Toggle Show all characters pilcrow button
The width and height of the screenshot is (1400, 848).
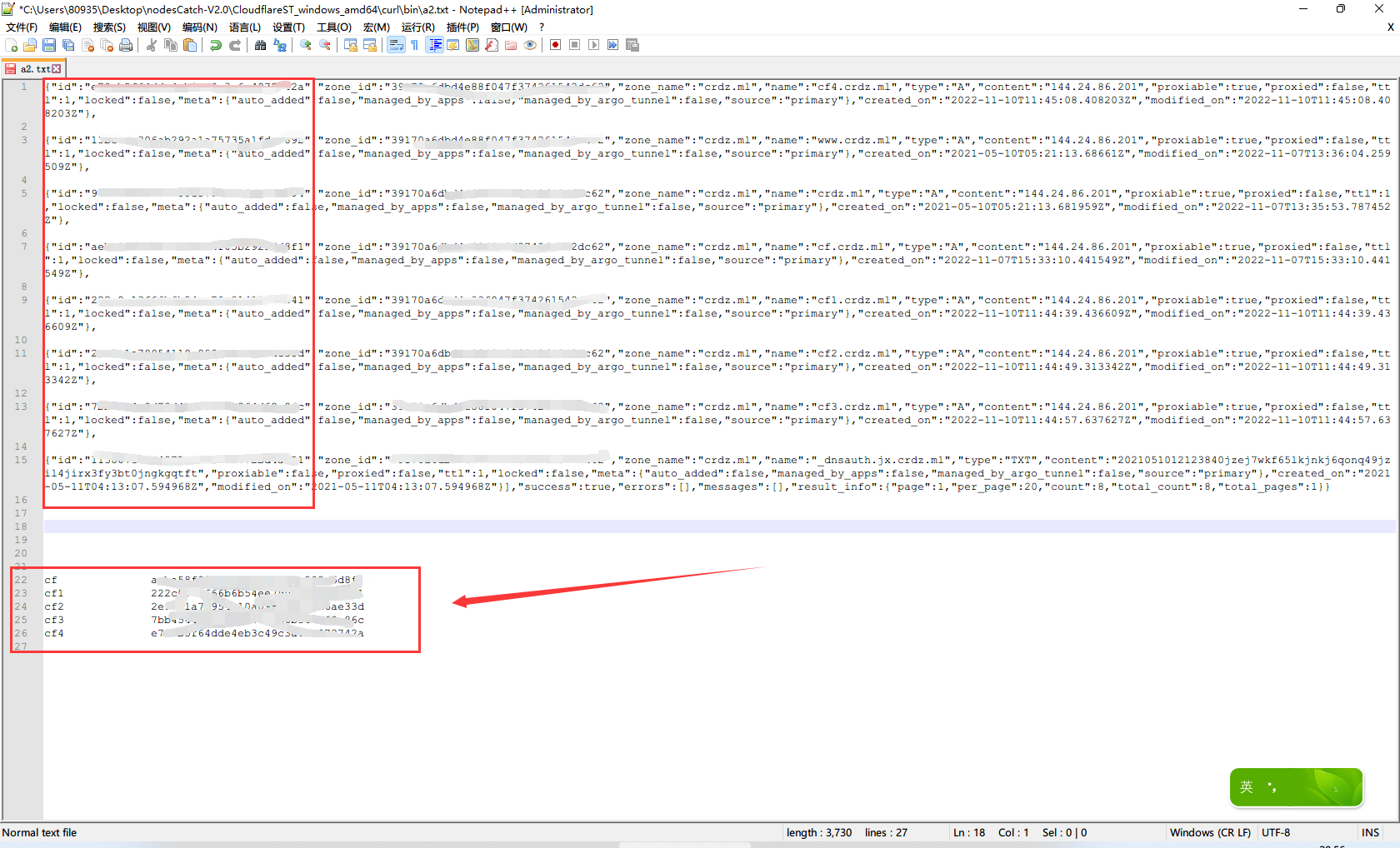(414, 45)
